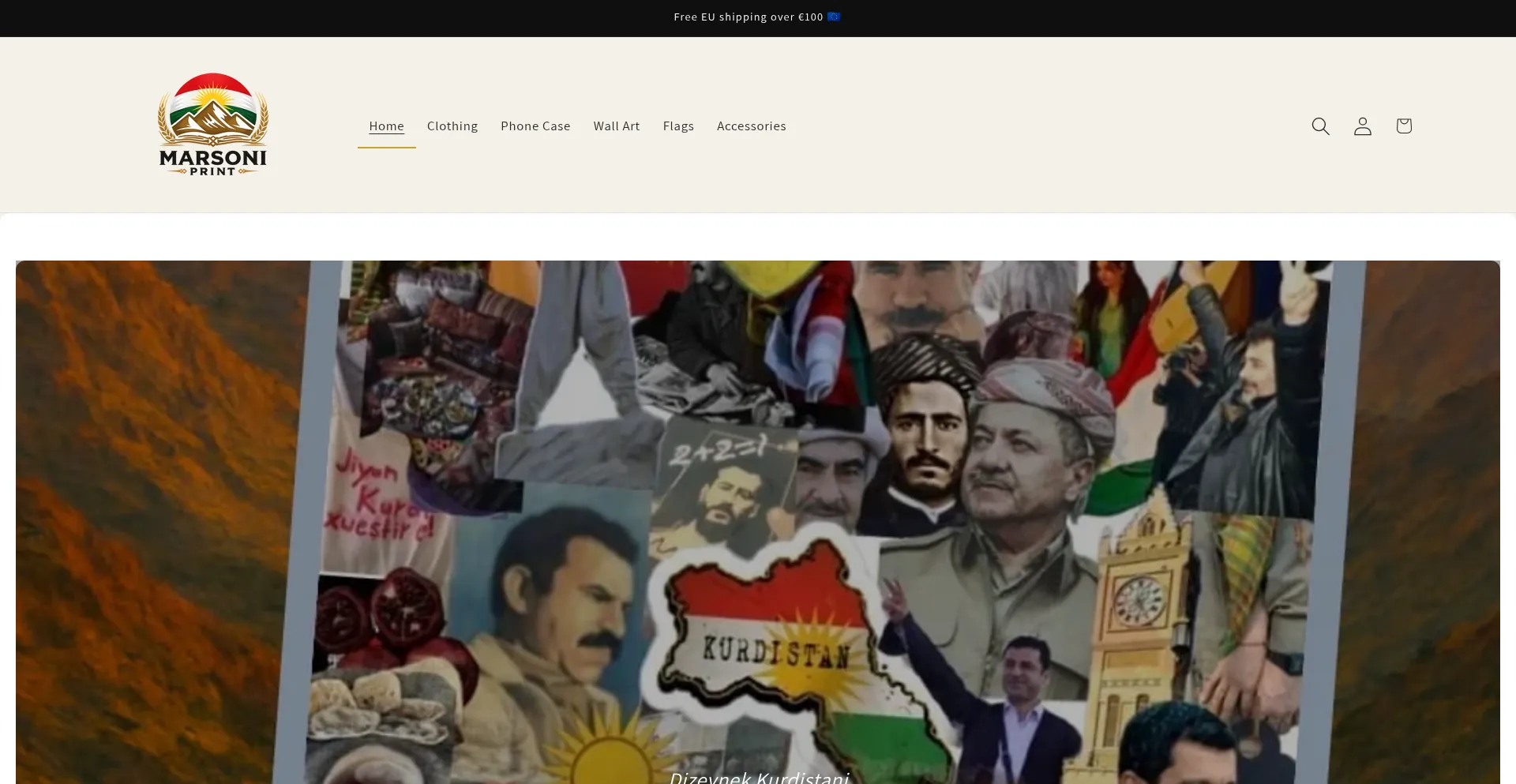Open the Phone Case menu item
This screenshot has height=784, width=1516.
coord(535,126)
